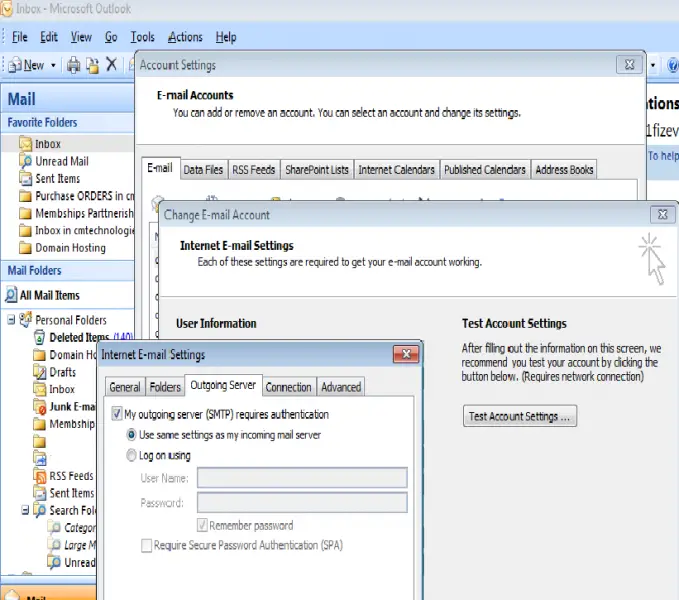This screenshot has width=679, height=600.
Task: Toggle SMTP requires authentication checkbox
Action: (116, 414)
